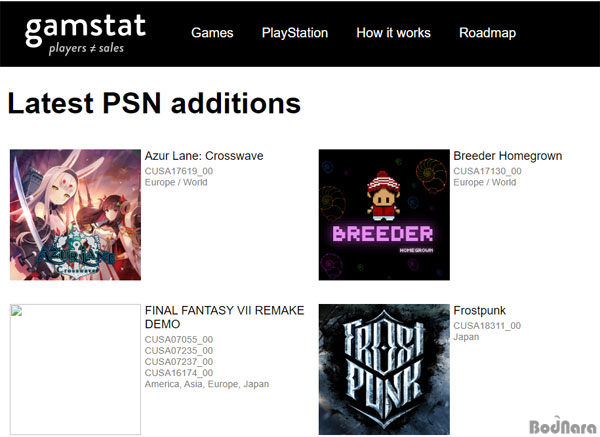Select the CUSA17619_00 code text
The width and height of the screenshot is (600, 437).
(x=179, y=171)
